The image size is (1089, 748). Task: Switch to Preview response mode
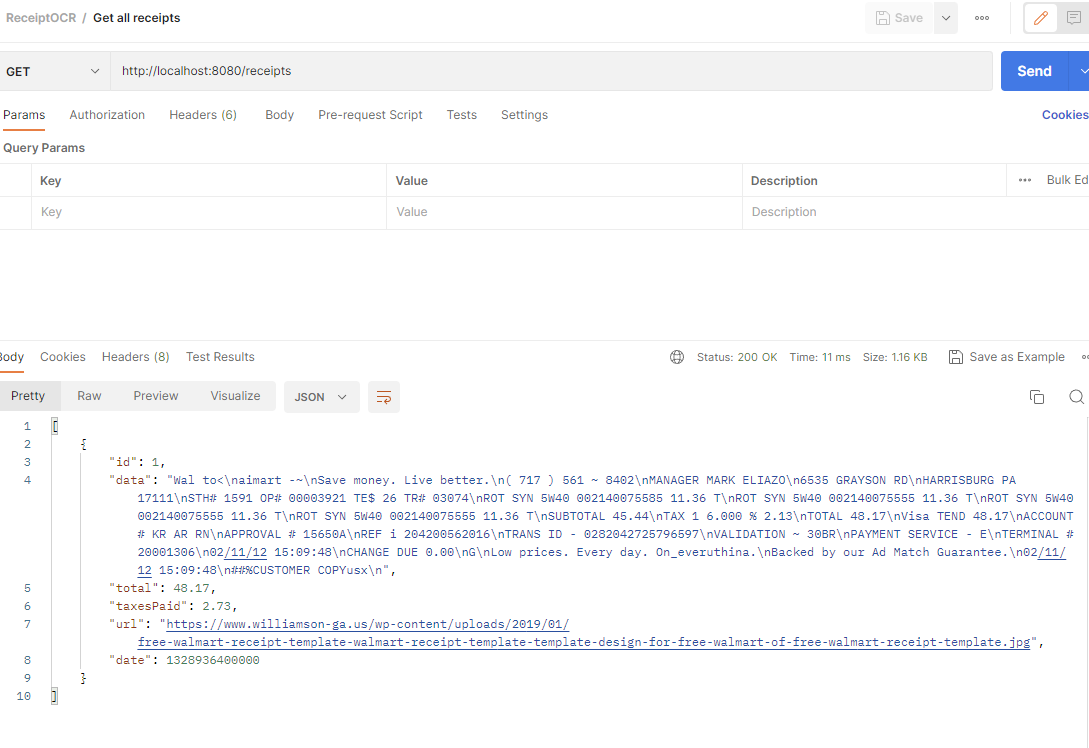[x=155, y=396]
